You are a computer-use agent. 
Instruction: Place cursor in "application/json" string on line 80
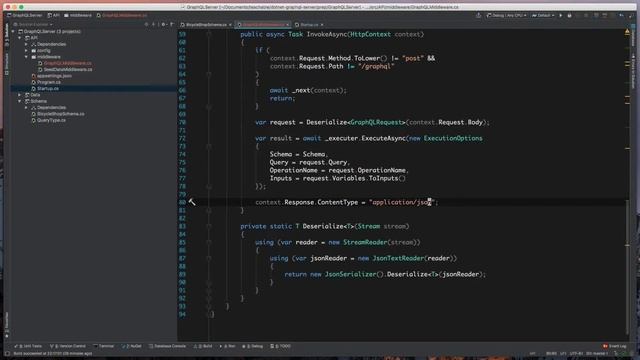[402, 202]
